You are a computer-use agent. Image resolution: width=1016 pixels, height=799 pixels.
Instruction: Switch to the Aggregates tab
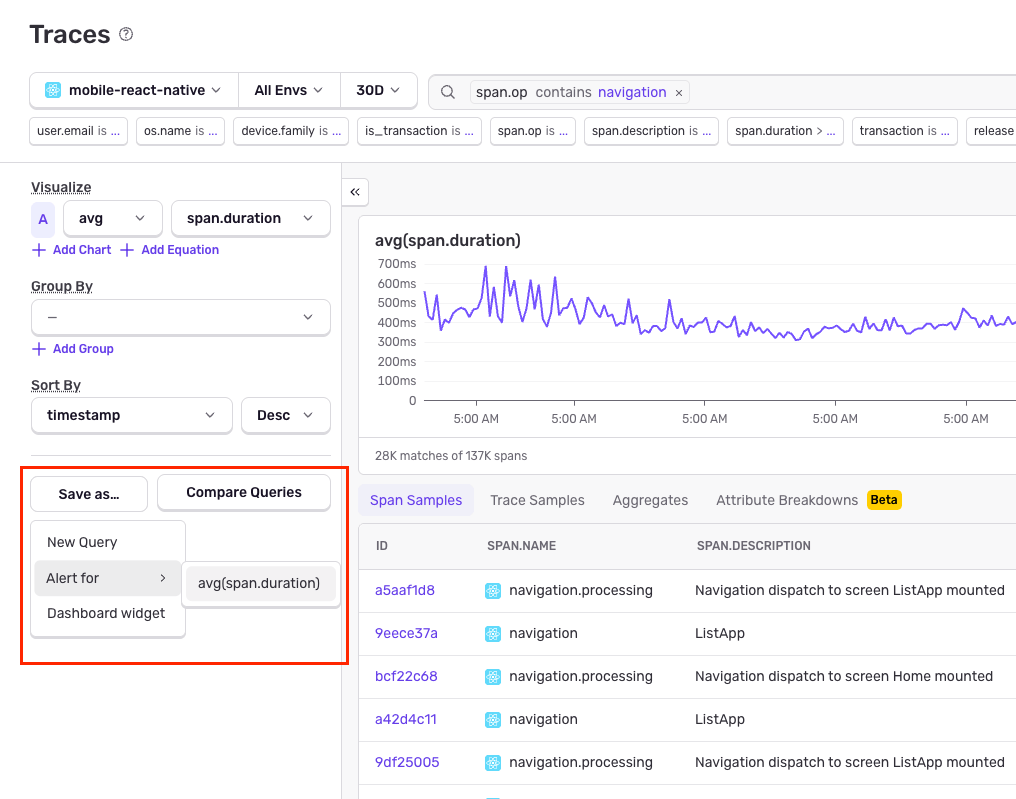tap(650, 500)
